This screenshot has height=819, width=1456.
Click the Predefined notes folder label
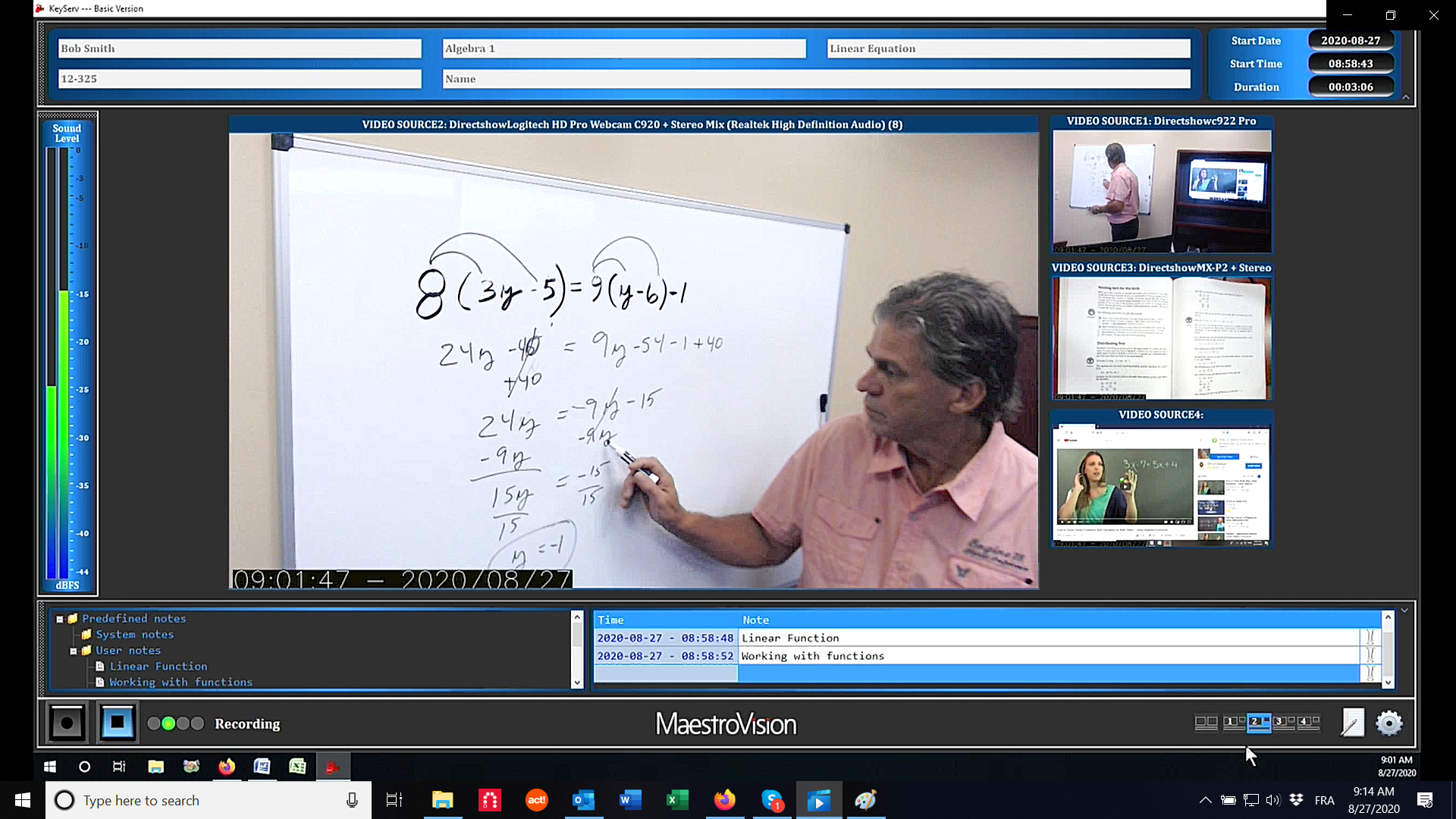click(x=133, y=619)
